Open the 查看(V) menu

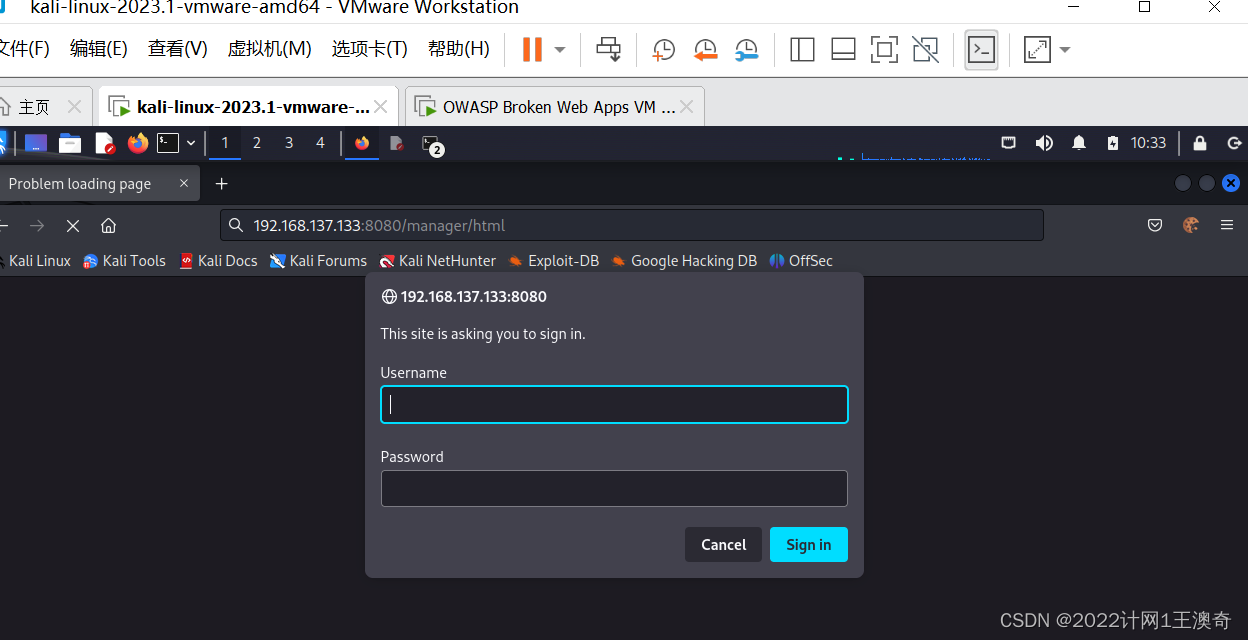(x=178, y=49)
